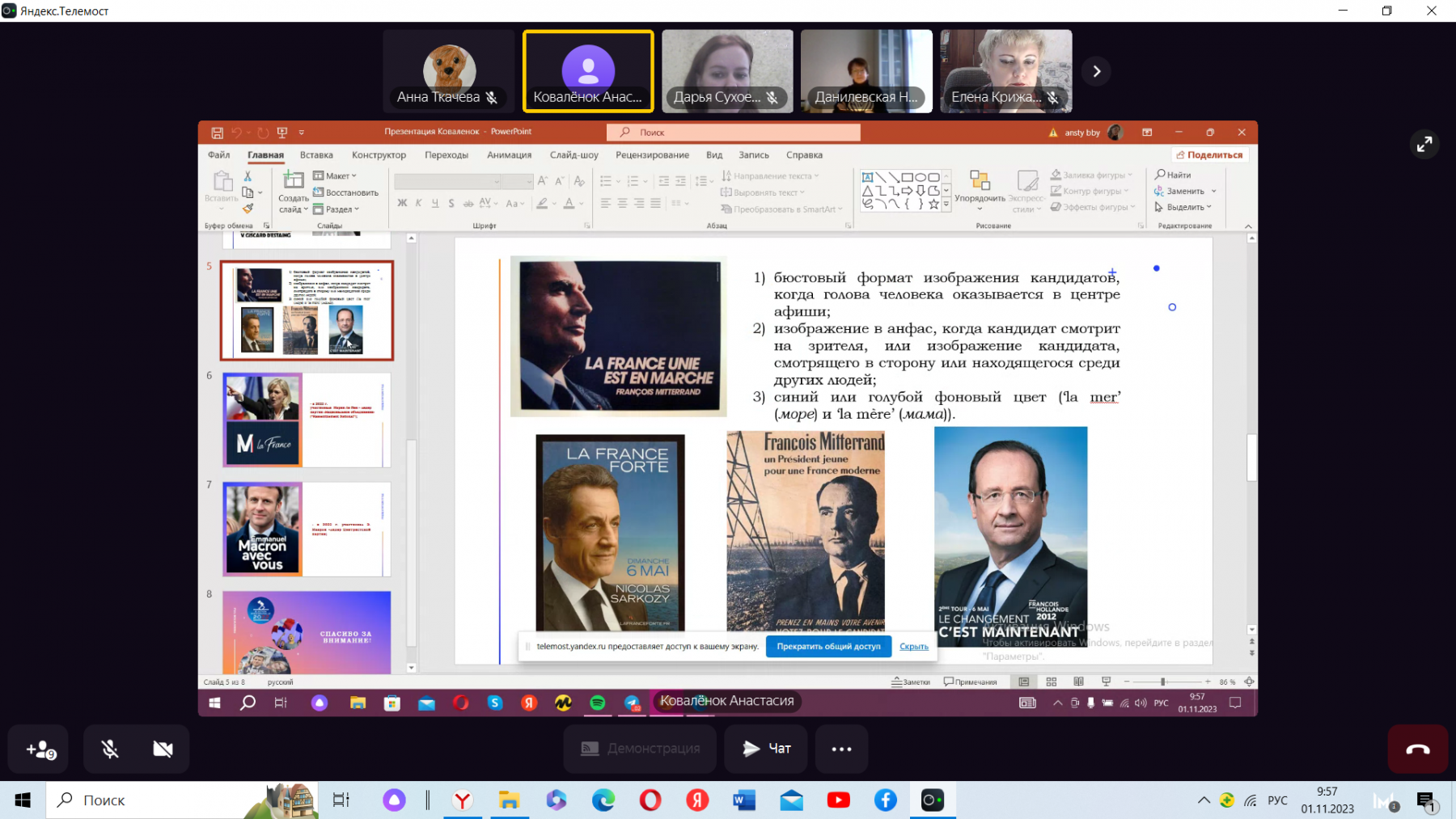Image resolution: width=1456 pixels, height=819 pixels.
Task: Open the Section (Раздел) dropdown
Action: 336,209
